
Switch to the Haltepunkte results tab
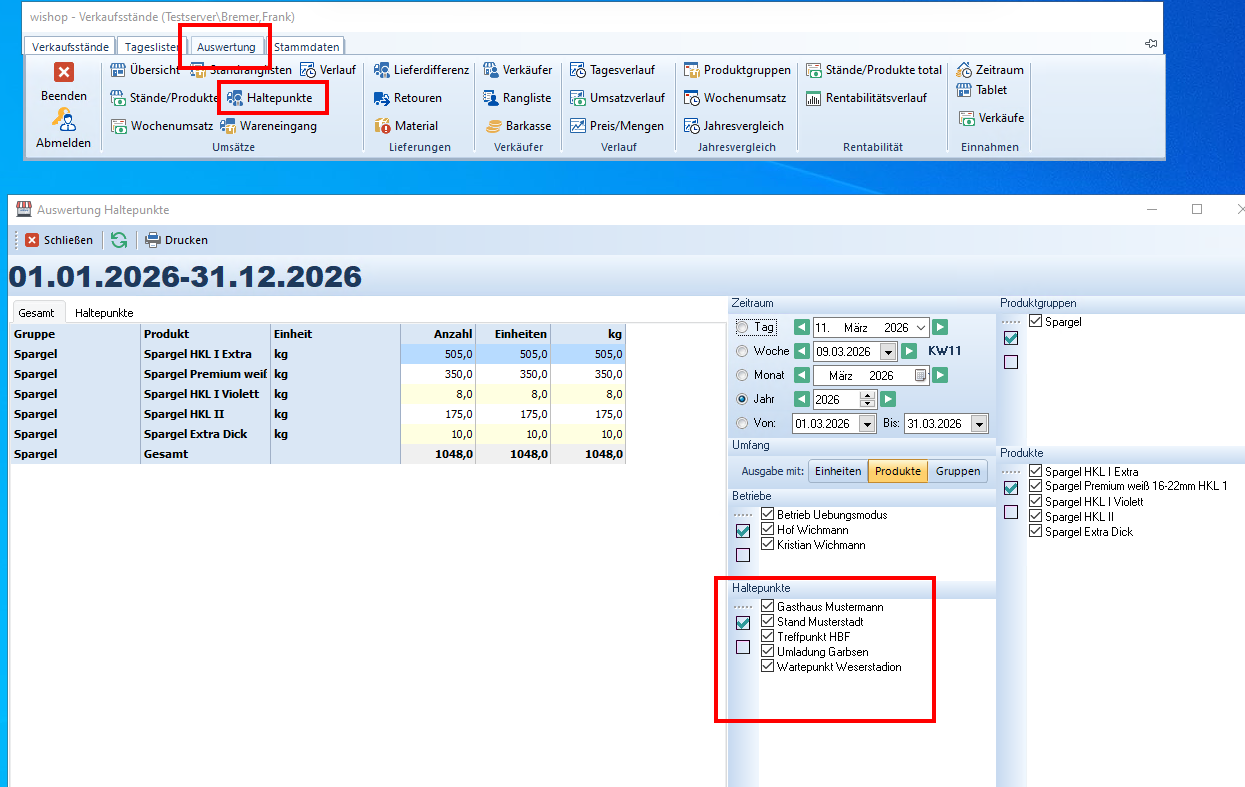point(104,313)
